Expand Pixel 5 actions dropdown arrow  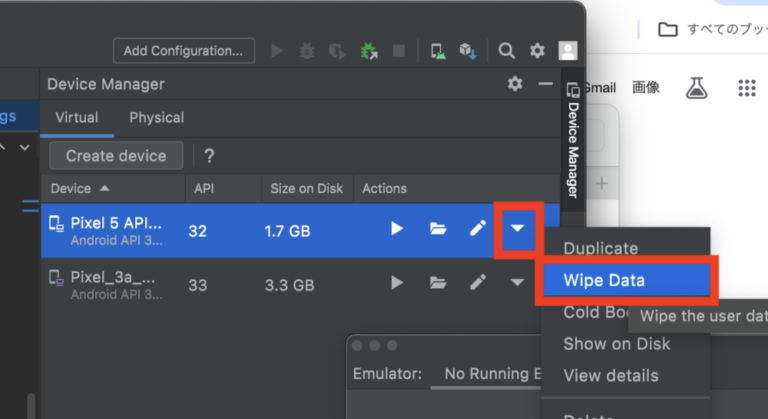(x=517, y=229)
